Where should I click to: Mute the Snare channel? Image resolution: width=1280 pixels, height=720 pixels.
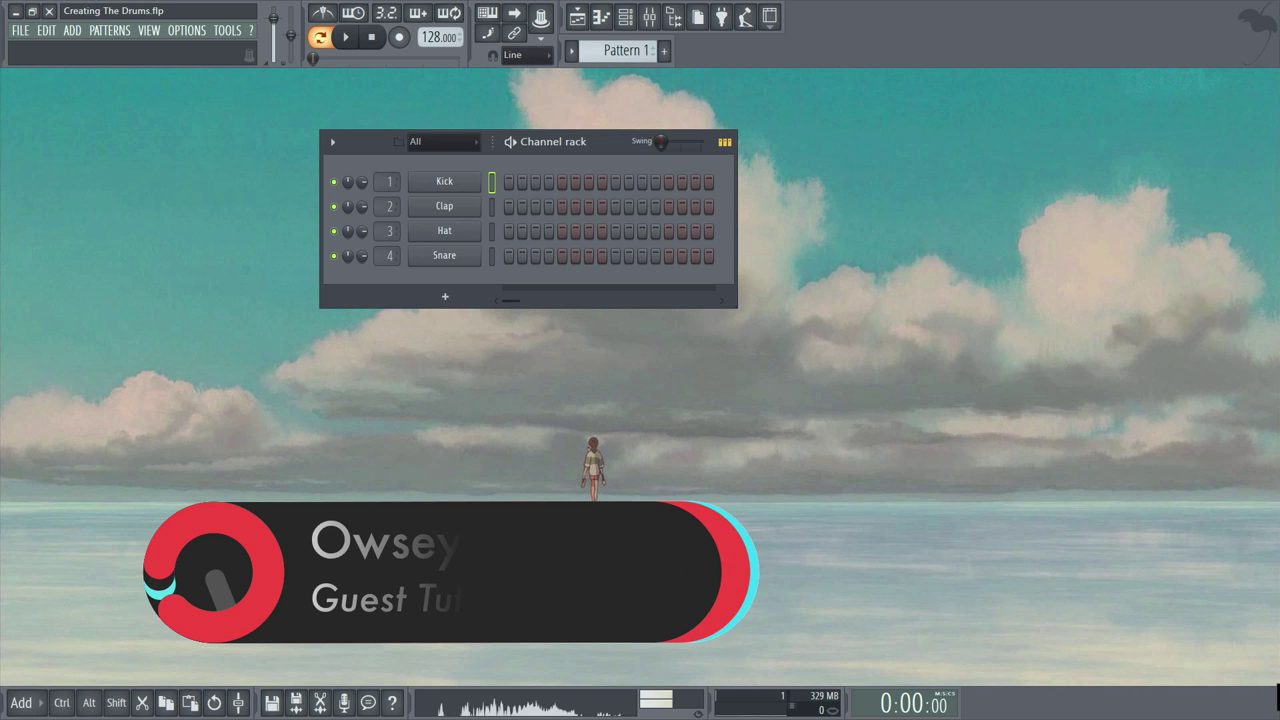334,256
